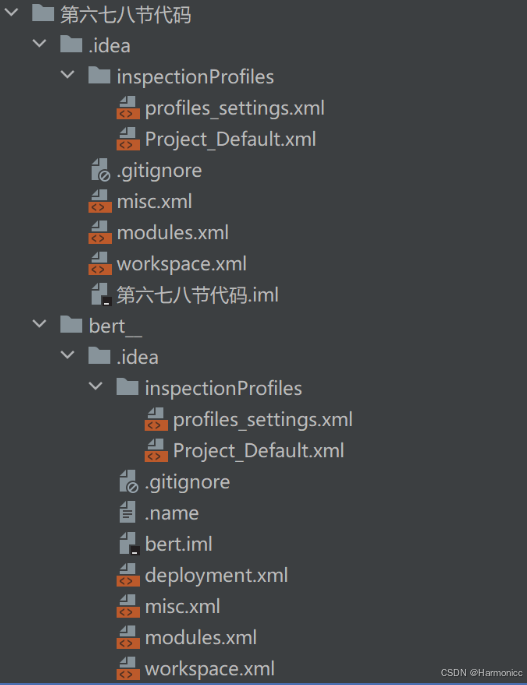The width and height of the screenshot is (527, 685).
Task: Select the bert__ folder name
Action: pos(115,326)
